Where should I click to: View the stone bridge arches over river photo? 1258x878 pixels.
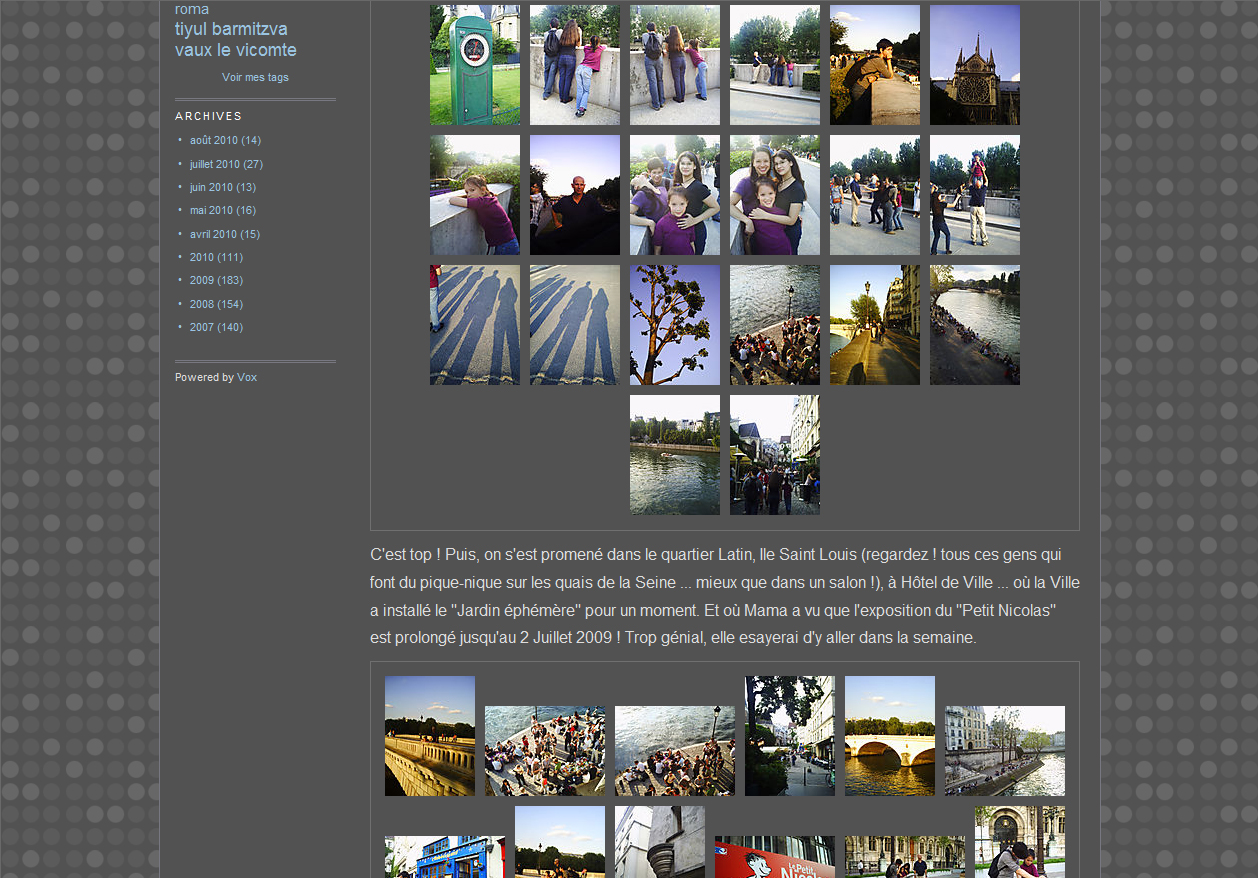(x=890, y=736)
